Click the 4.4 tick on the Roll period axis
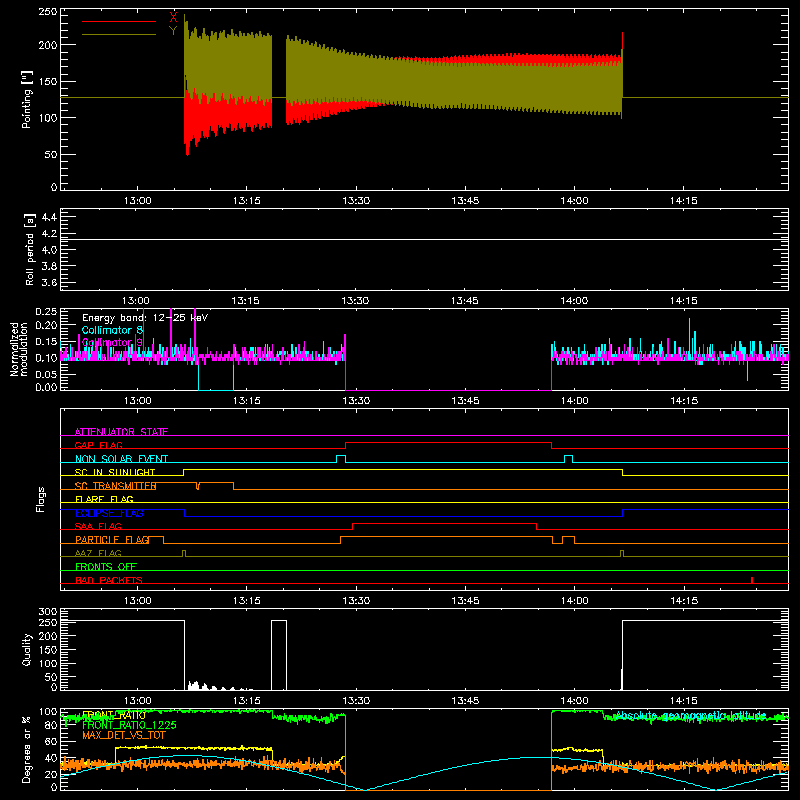This screenshot has width=800, height=800. pyautogui.click(x=49, y=217)
